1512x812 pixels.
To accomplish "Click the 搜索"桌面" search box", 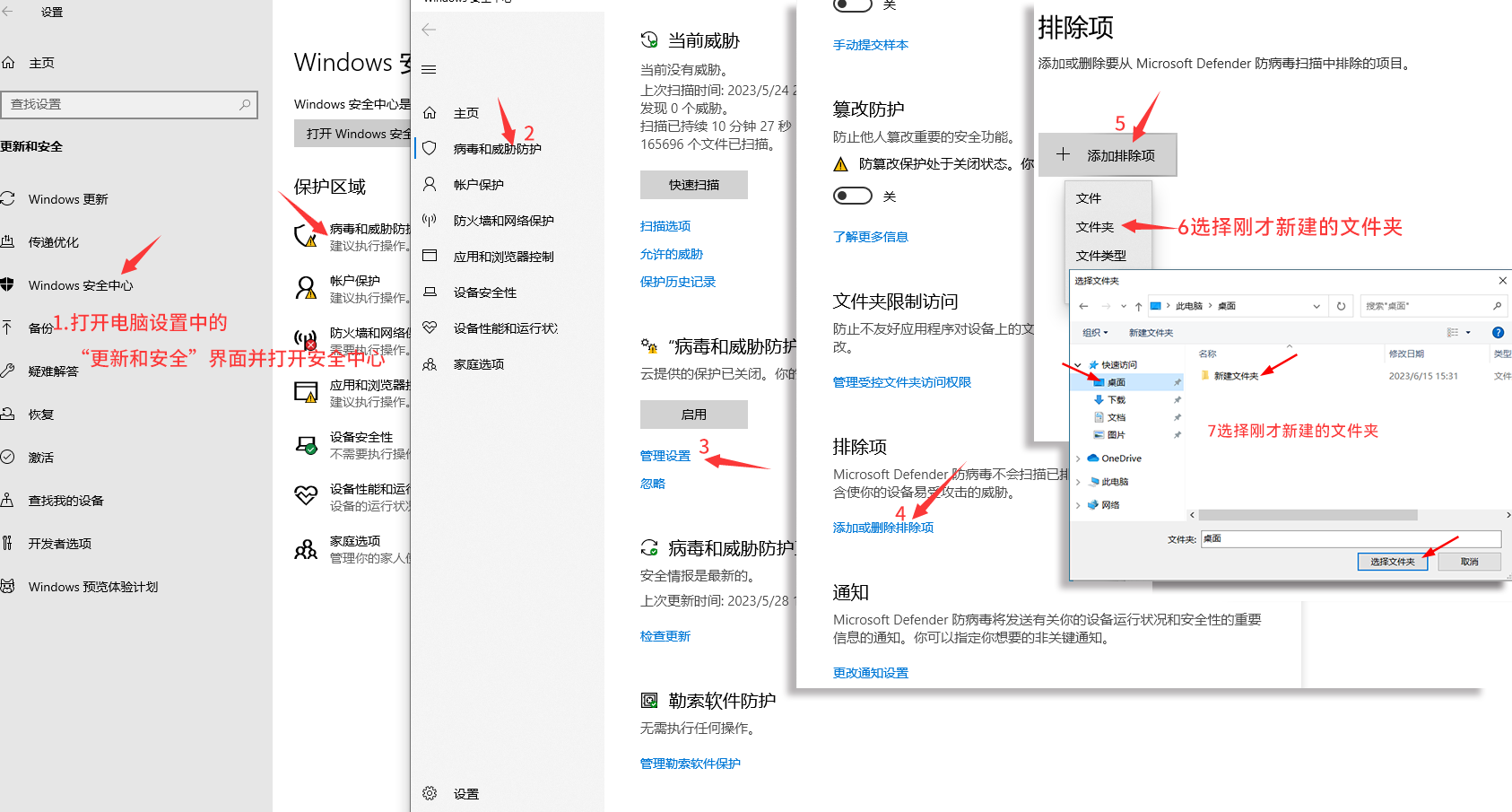I will pyautogui.click(x=1432, y=306).
